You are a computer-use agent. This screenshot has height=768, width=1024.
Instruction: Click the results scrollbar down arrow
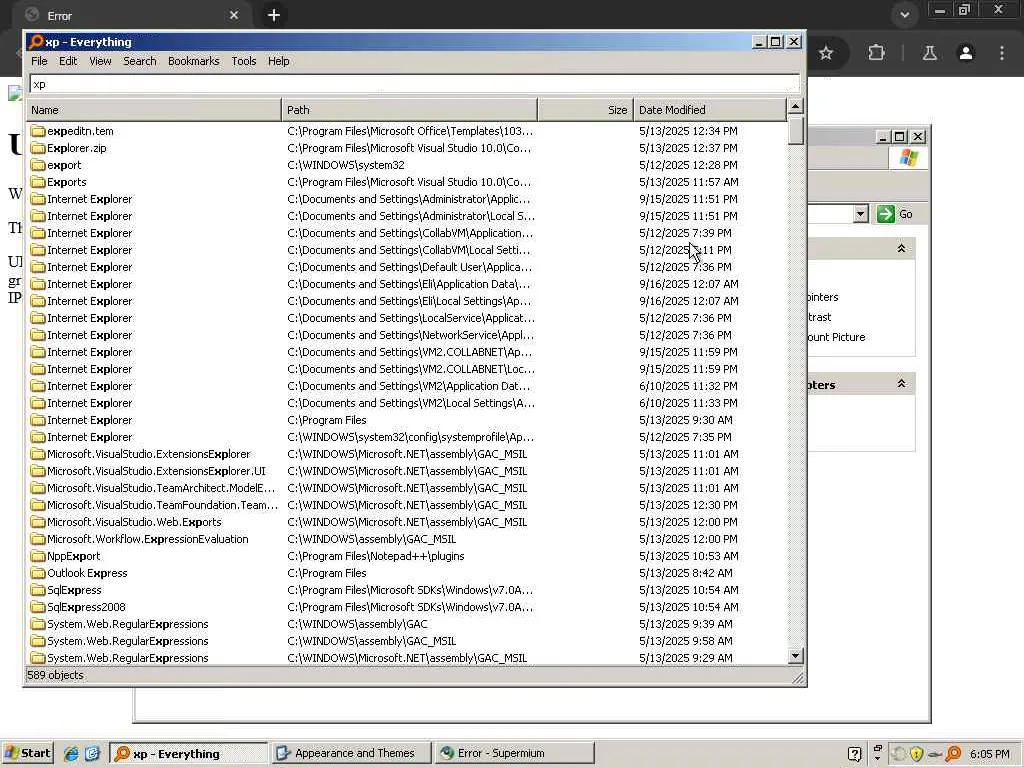click(x=795, y=656)
